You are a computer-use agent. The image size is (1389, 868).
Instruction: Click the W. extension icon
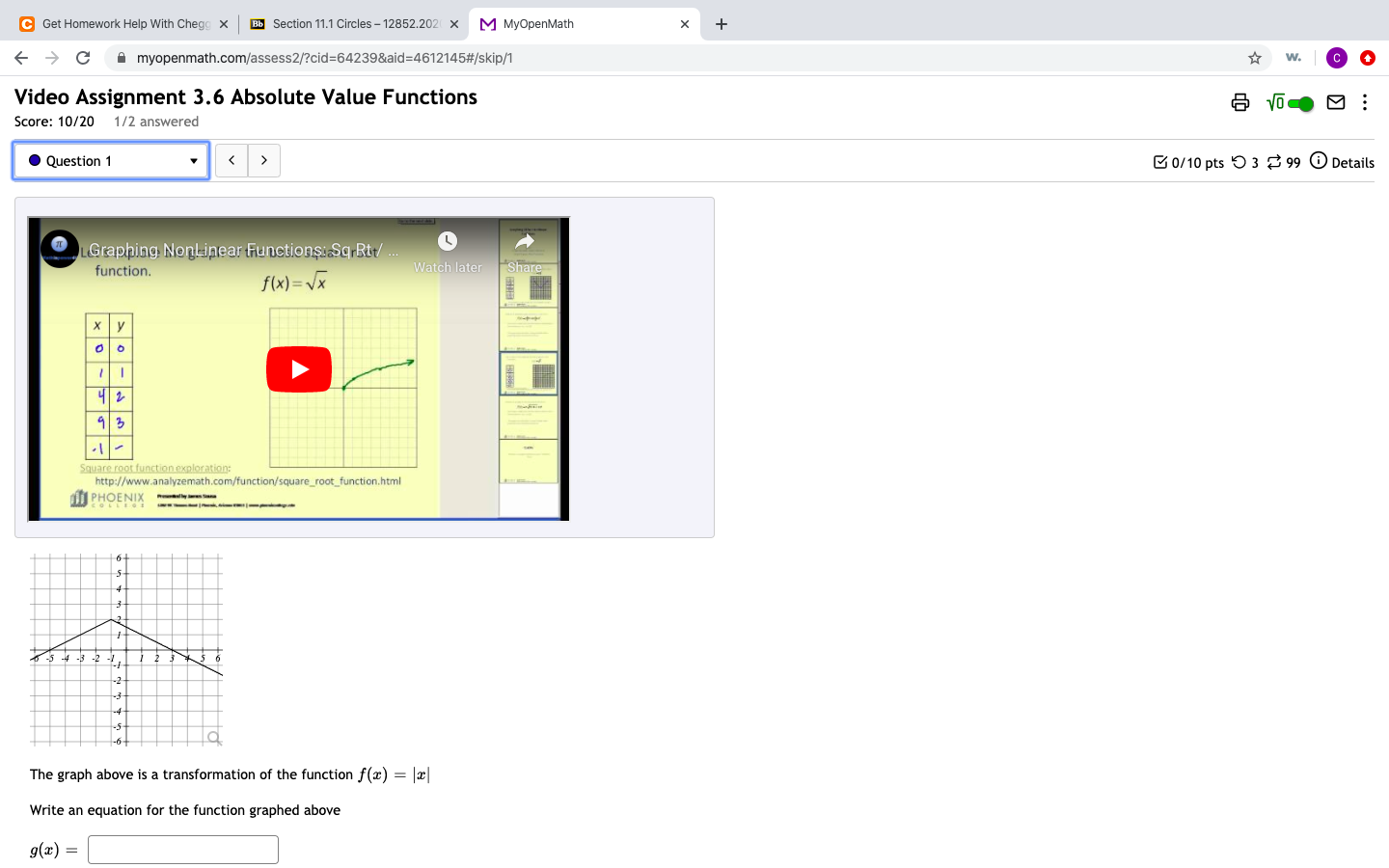click(x=1294, y=58)
